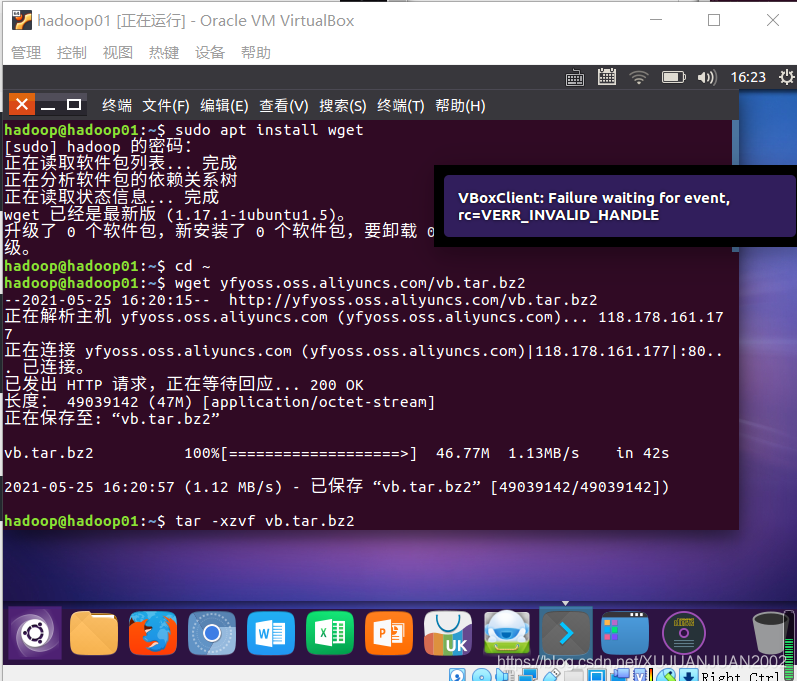Screen dimensions: 797x681
Task: Open the calendar tray icon
Action: 607,77
